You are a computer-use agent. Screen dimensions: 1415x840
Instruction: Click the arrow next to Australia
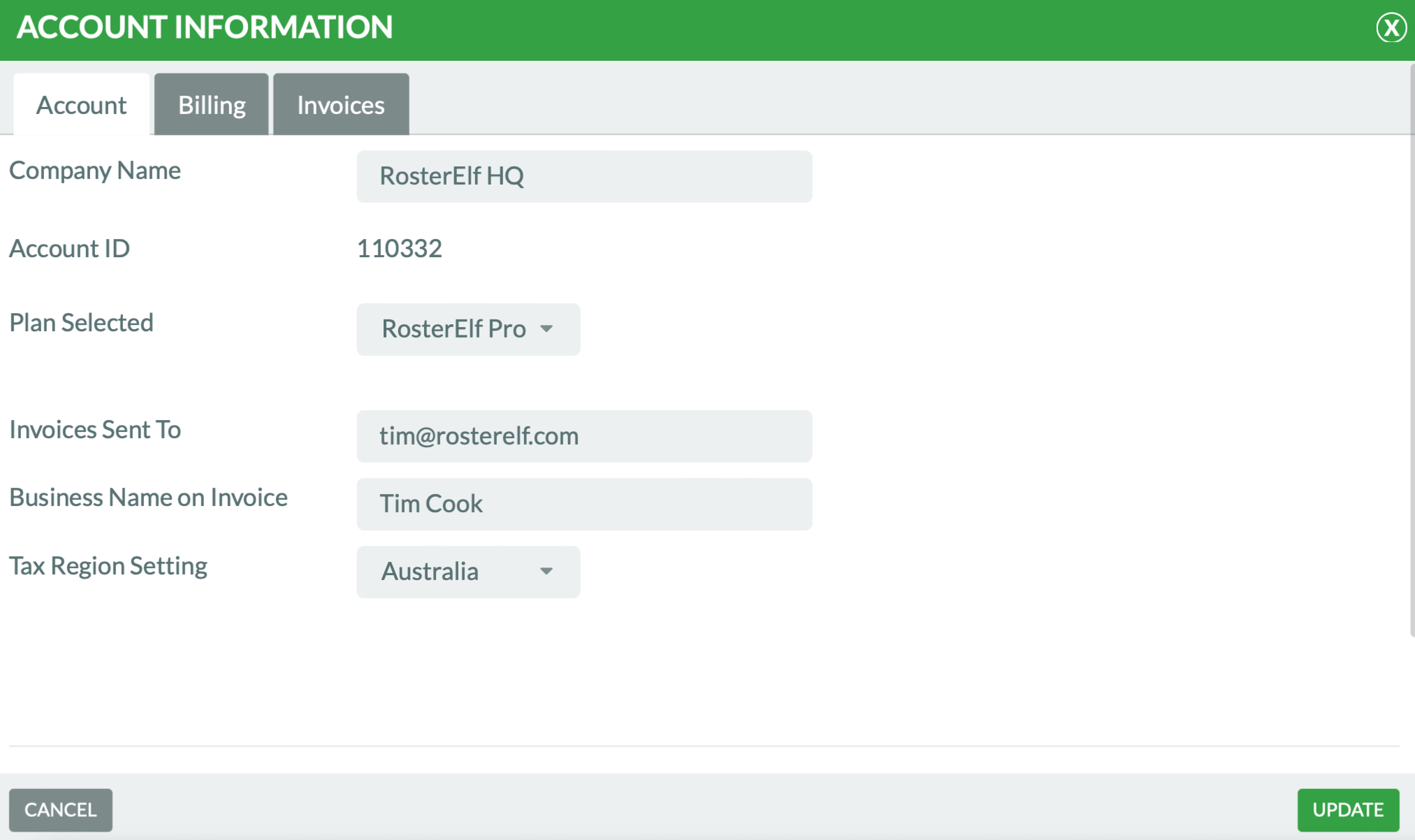[546, 572]
